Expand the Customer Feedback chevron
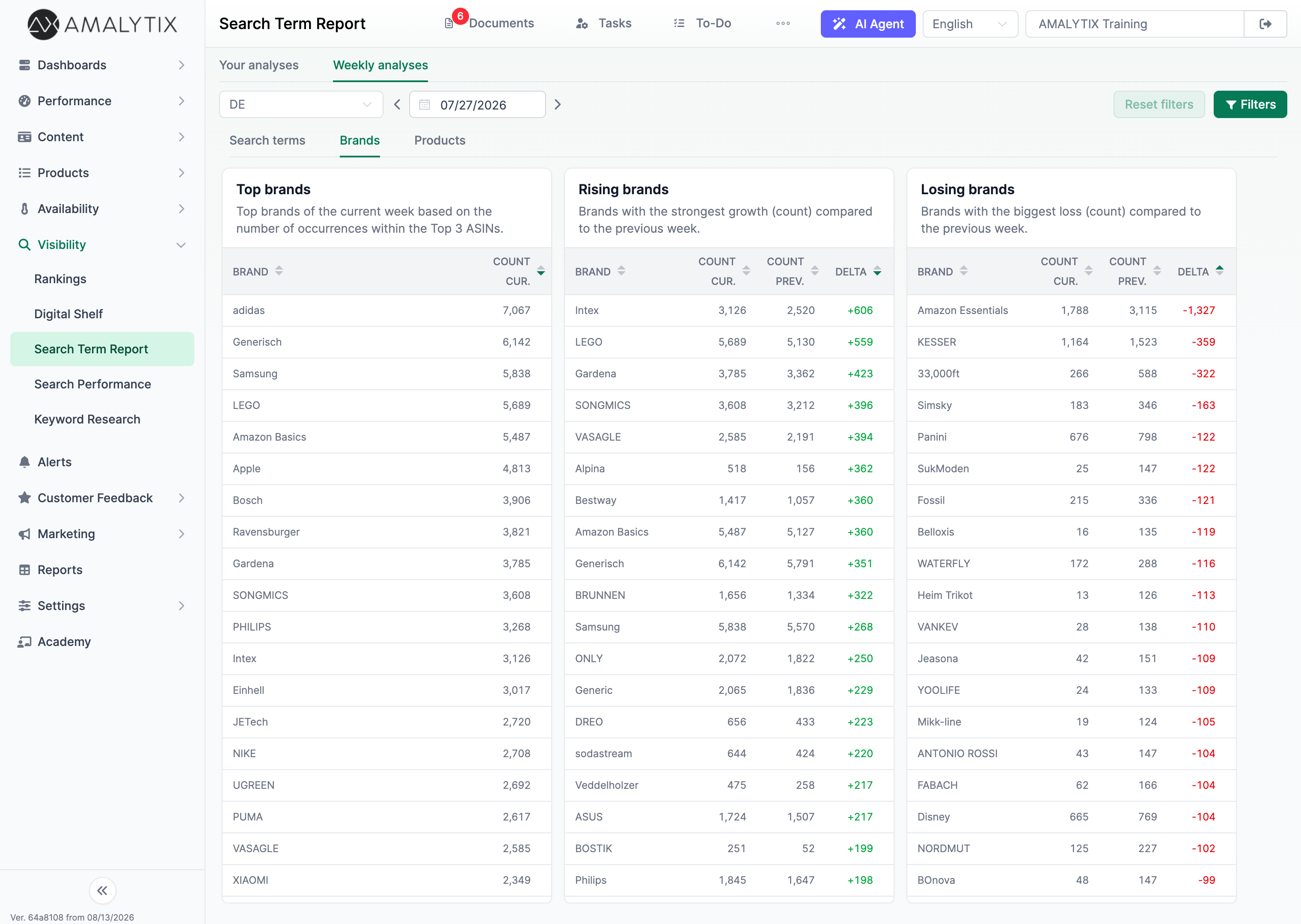The width and height of the screenshot is (1301, 924). (x=181, y=497)
